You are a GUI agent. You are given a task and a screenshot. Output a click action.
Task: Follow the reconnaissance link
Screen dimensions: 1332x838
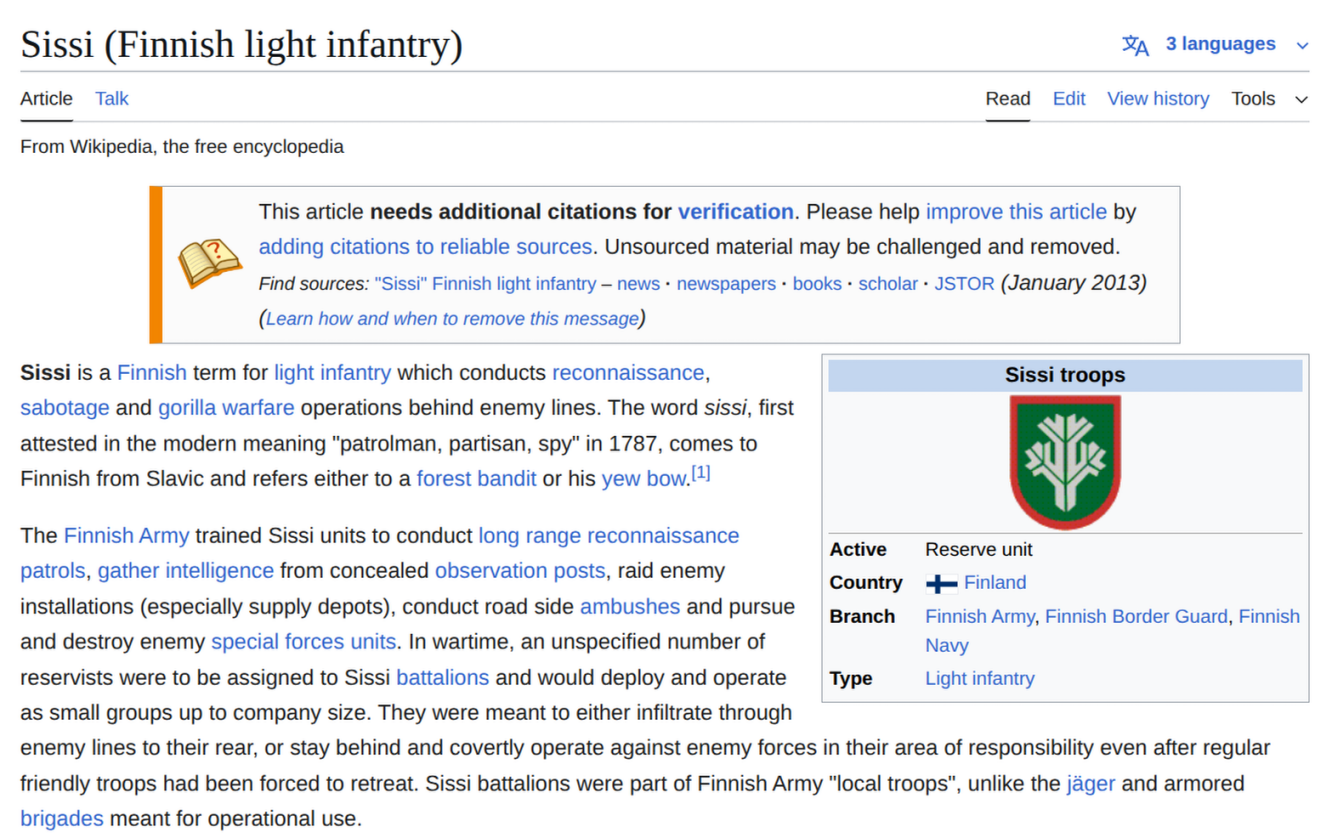(x=628, y=373)
